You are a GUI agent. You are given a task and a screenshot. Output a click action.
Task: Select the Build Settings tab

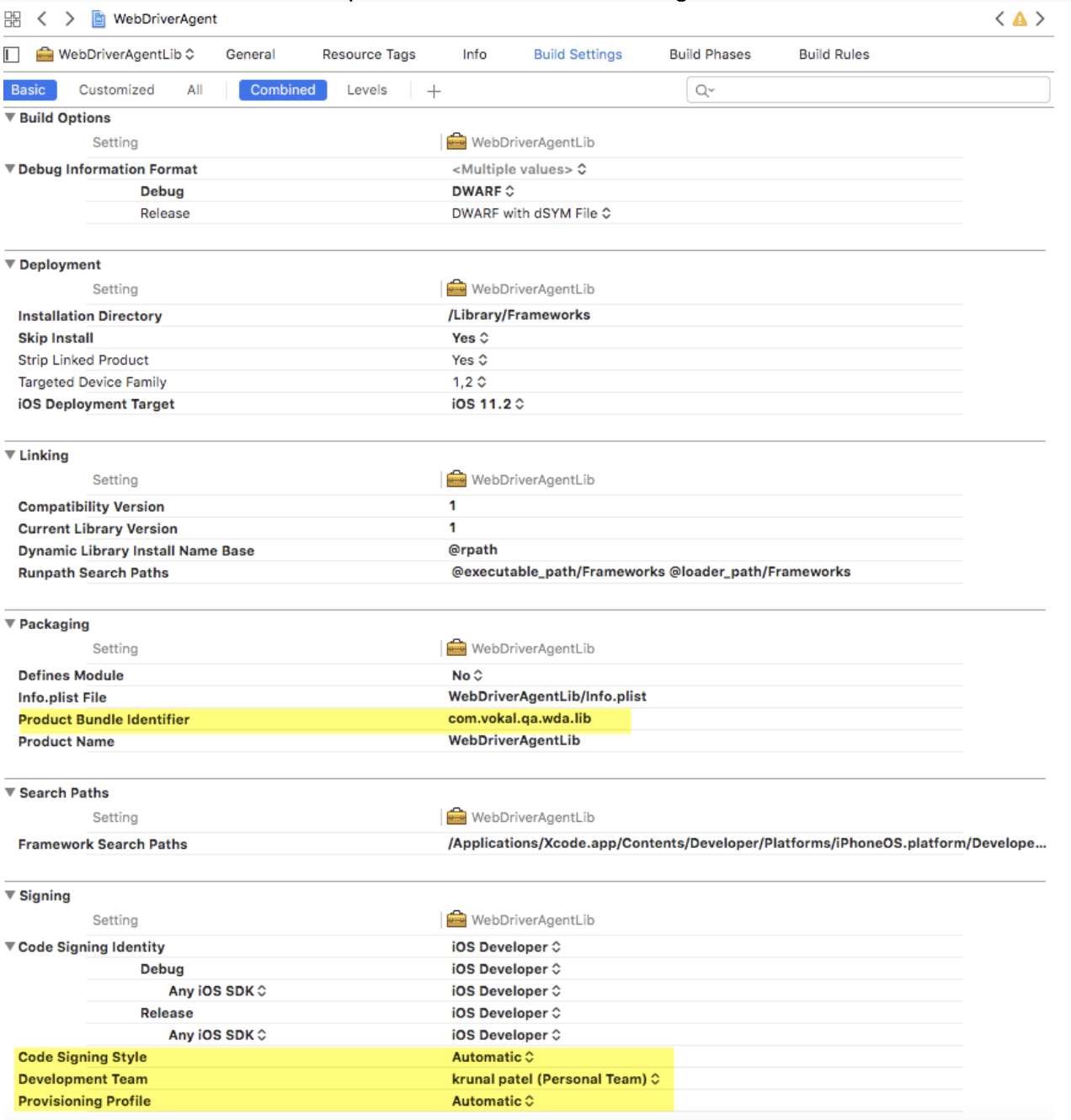click(578, 55)
